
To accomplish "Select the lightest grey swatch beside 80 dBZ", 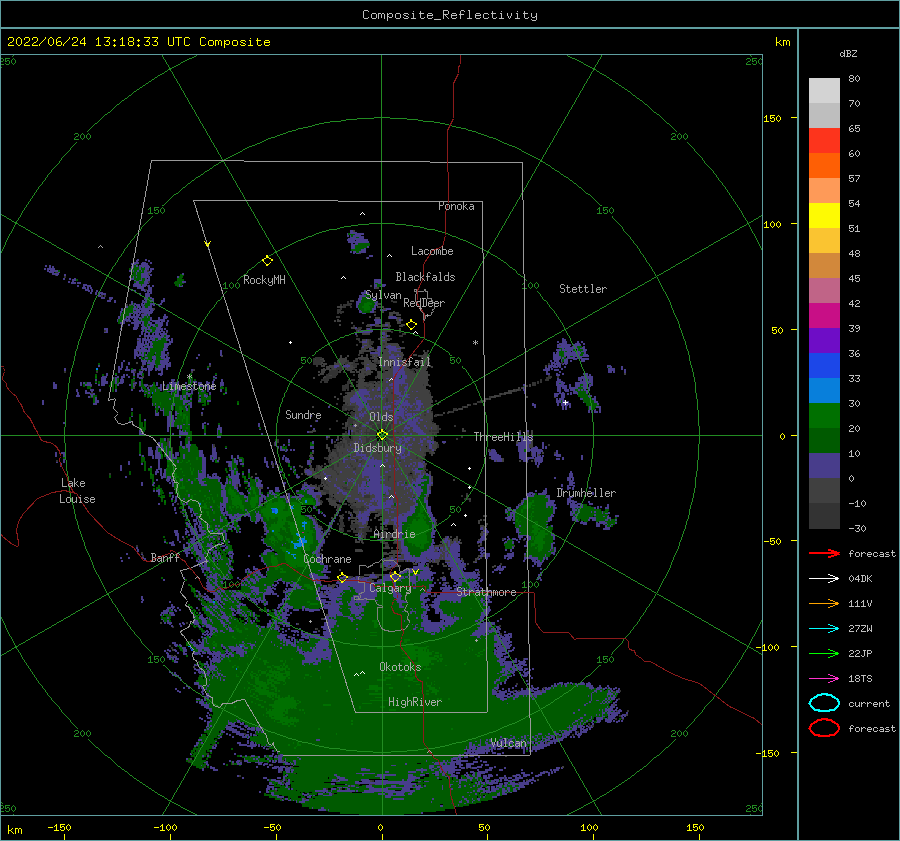I will pyautogui.click(x=824, y=90).
